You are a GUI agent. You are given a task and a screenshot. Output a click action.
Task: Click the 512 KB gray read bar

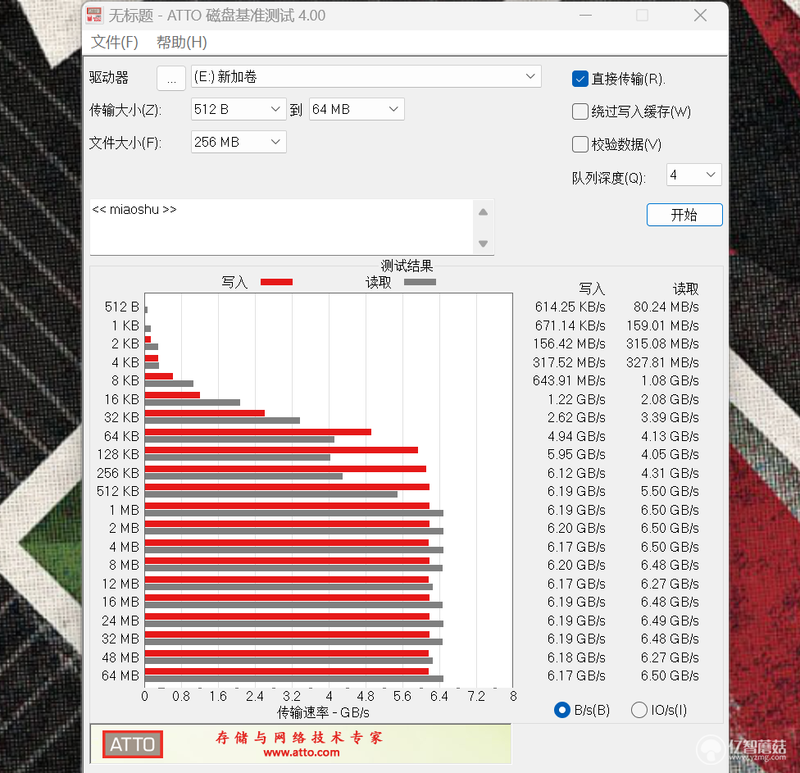pos(271,494)
